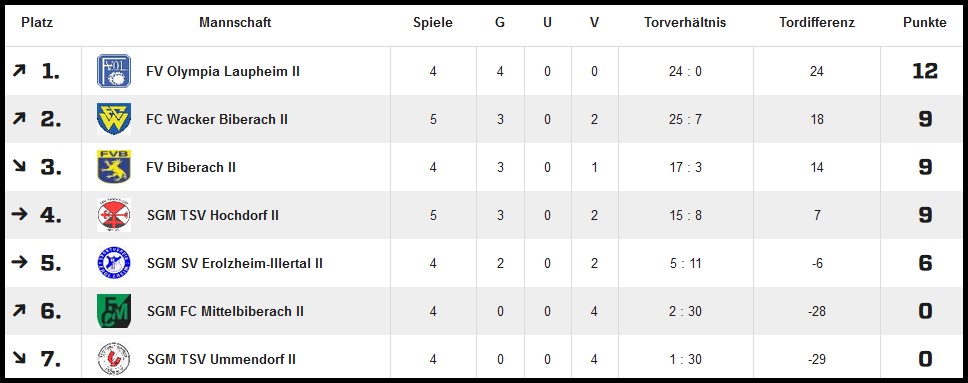Sort table by Punkte column header
The image size is (968, 383).
[x=925, y=23]
